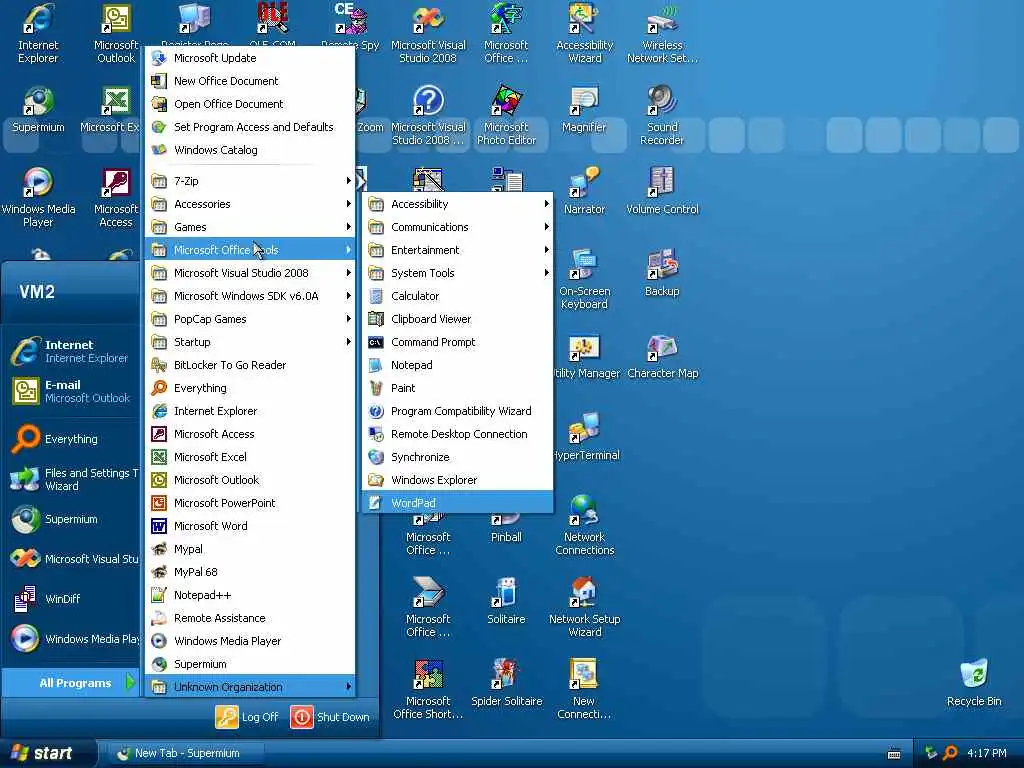The image size is (1024, 768).
Task: Open Microsoft Visual Studio 2008 desktop icon
Action: pos(428,33)
